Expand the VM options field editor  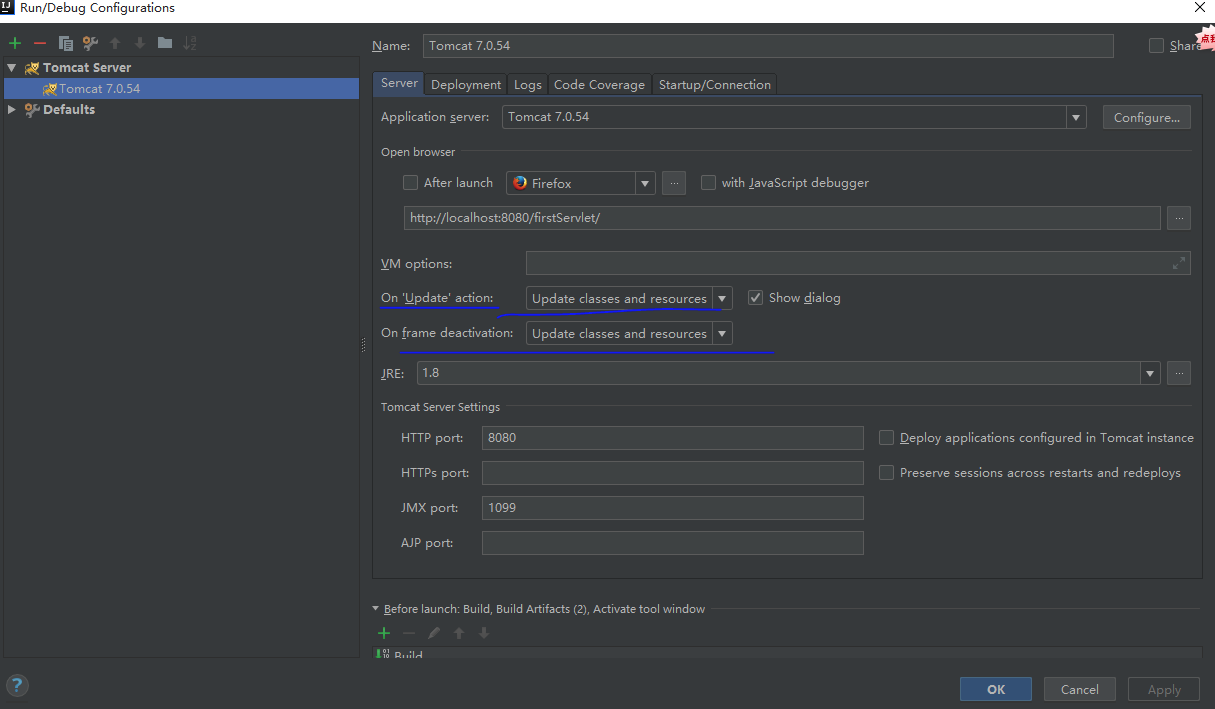(x=1180, y=264)
